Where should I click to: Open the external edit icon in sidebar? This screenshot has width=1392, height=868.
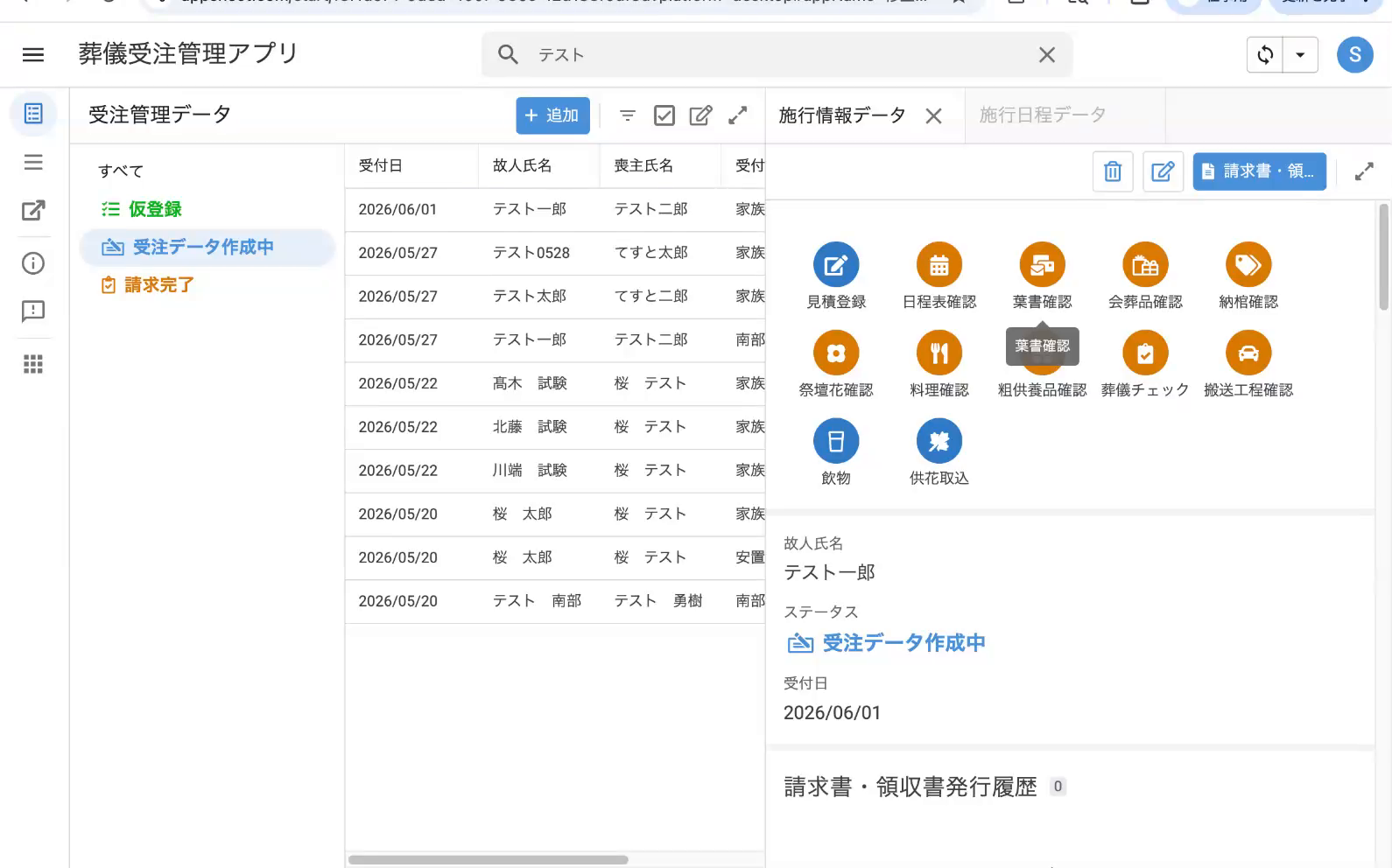coord(33,211)
